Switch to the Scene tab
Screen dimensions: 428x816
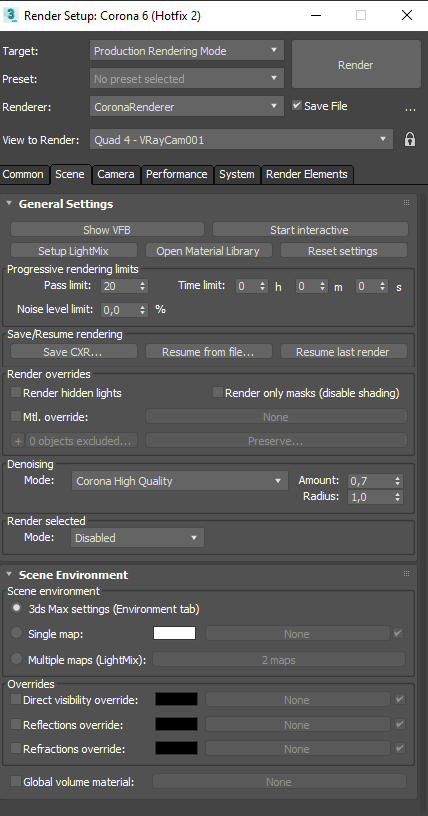click(70, 174)
